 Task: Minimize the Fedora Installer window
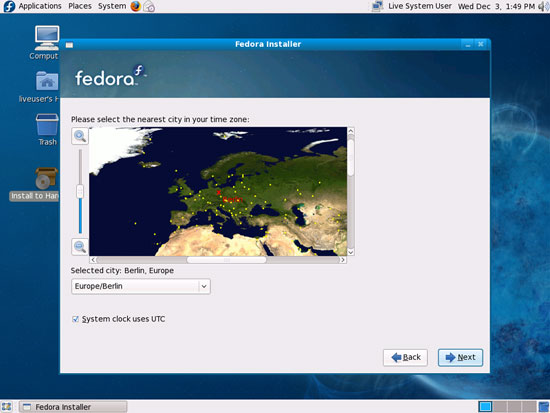pyautogui.click(x=468, y=45)
